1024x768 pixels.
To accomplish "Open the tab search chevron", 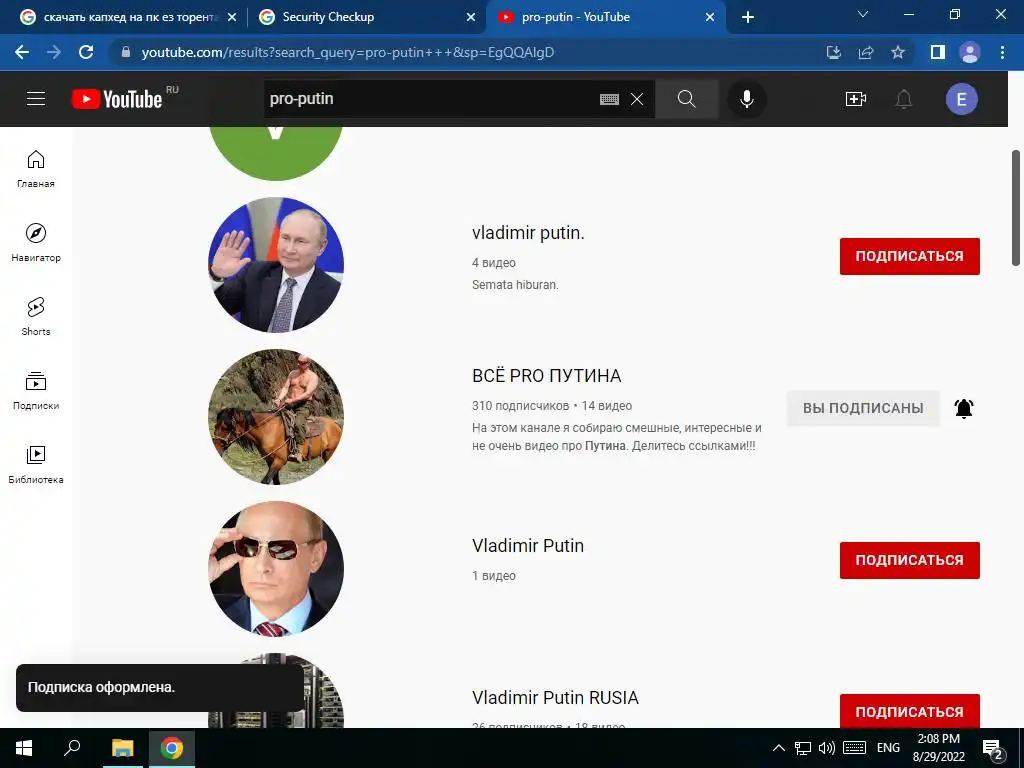I will (x=863, y=14).
